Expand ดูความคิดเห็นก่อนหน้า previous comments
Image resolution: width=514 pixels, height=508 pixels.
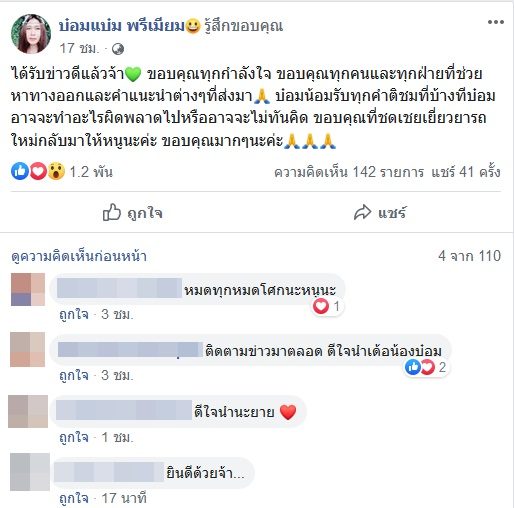[x=79, y=256]
